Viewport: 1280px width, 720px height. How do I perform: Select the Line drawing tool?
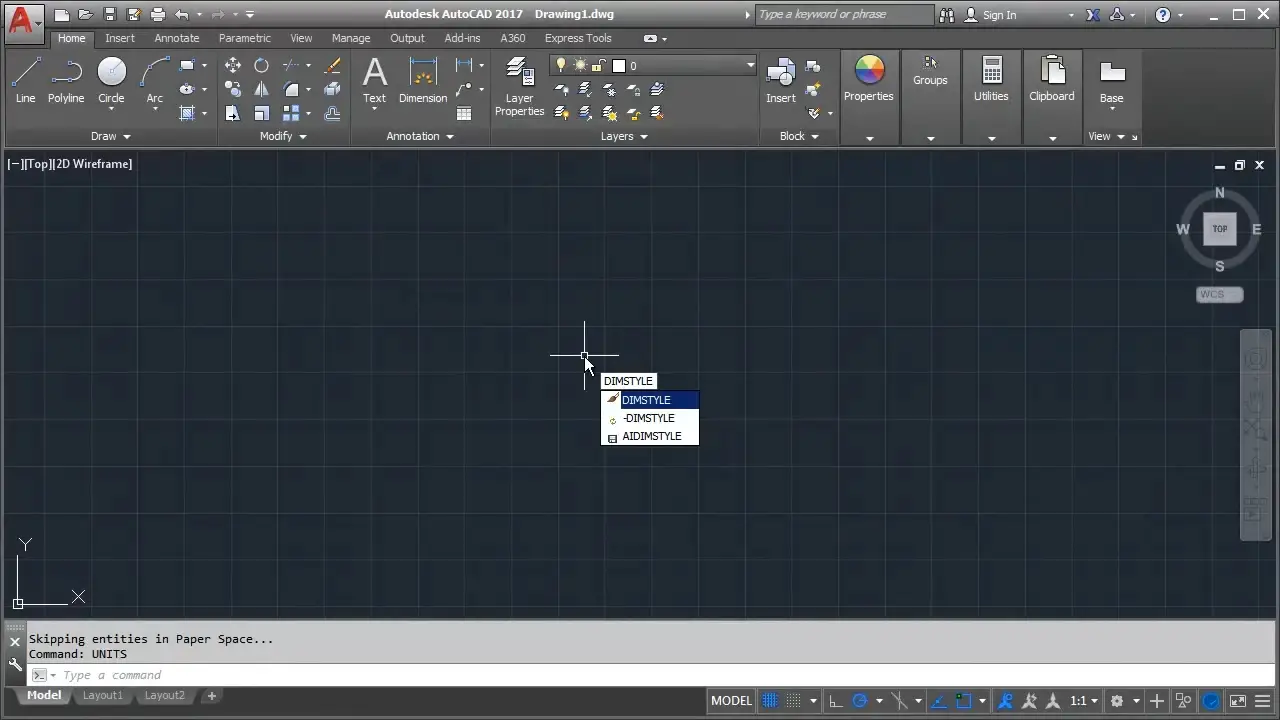pos(25,80)
